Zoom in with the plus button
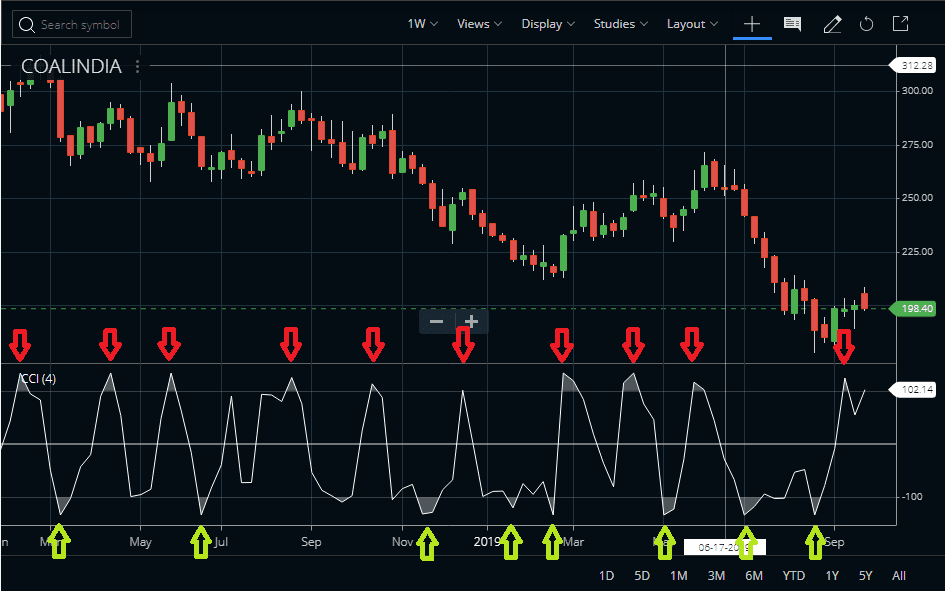The width and height of the screenshot is (945, 591). point(471,322)
